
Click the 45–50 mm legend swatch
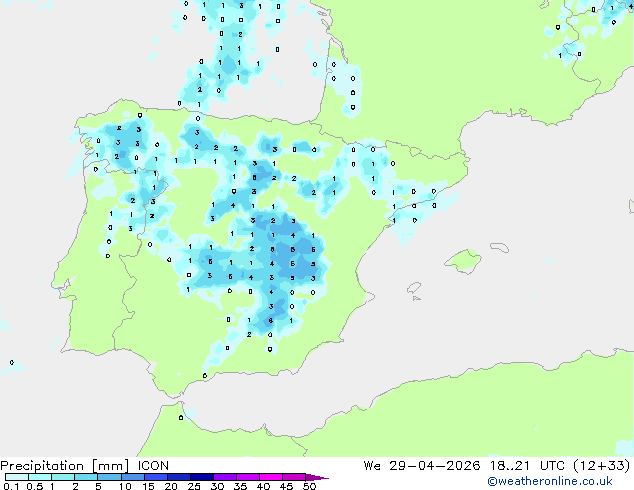point(294,477)
